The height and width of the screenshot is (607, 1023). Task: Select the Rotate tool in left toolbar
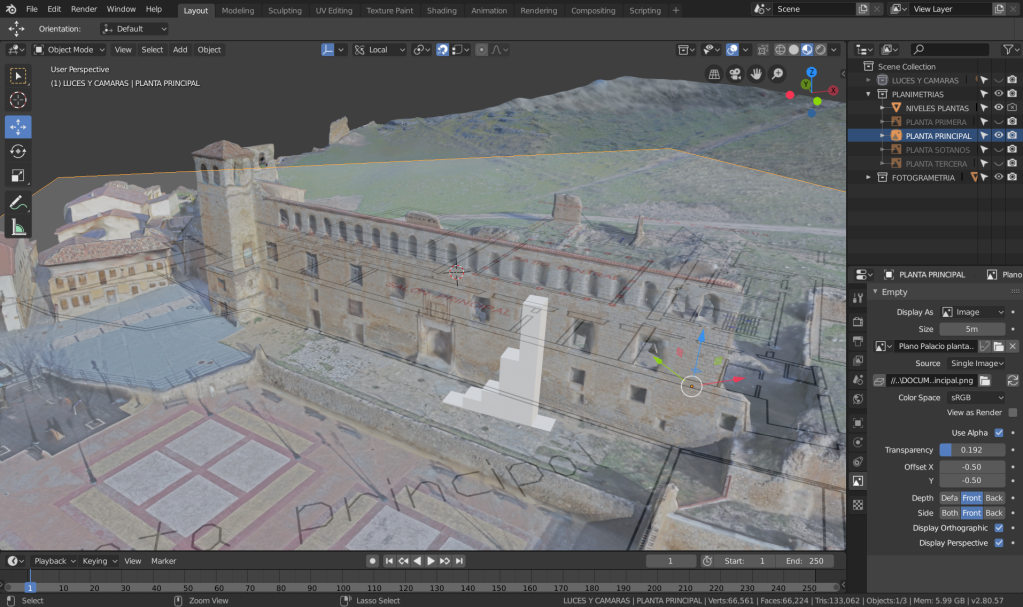coord(18,151)
